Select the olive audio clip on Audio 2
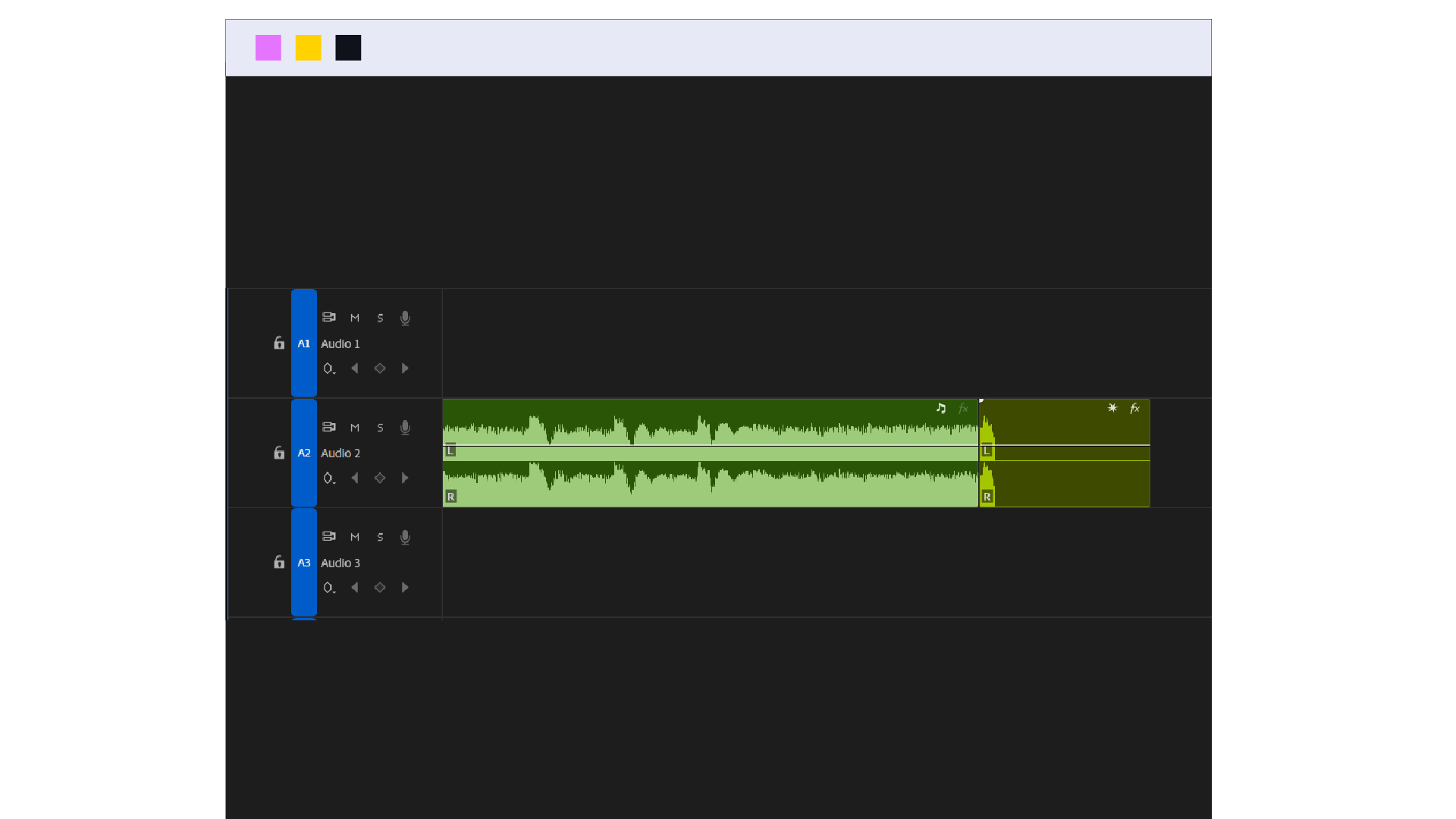Viewport: 1456px width, 819px height. pos(1065,453)
